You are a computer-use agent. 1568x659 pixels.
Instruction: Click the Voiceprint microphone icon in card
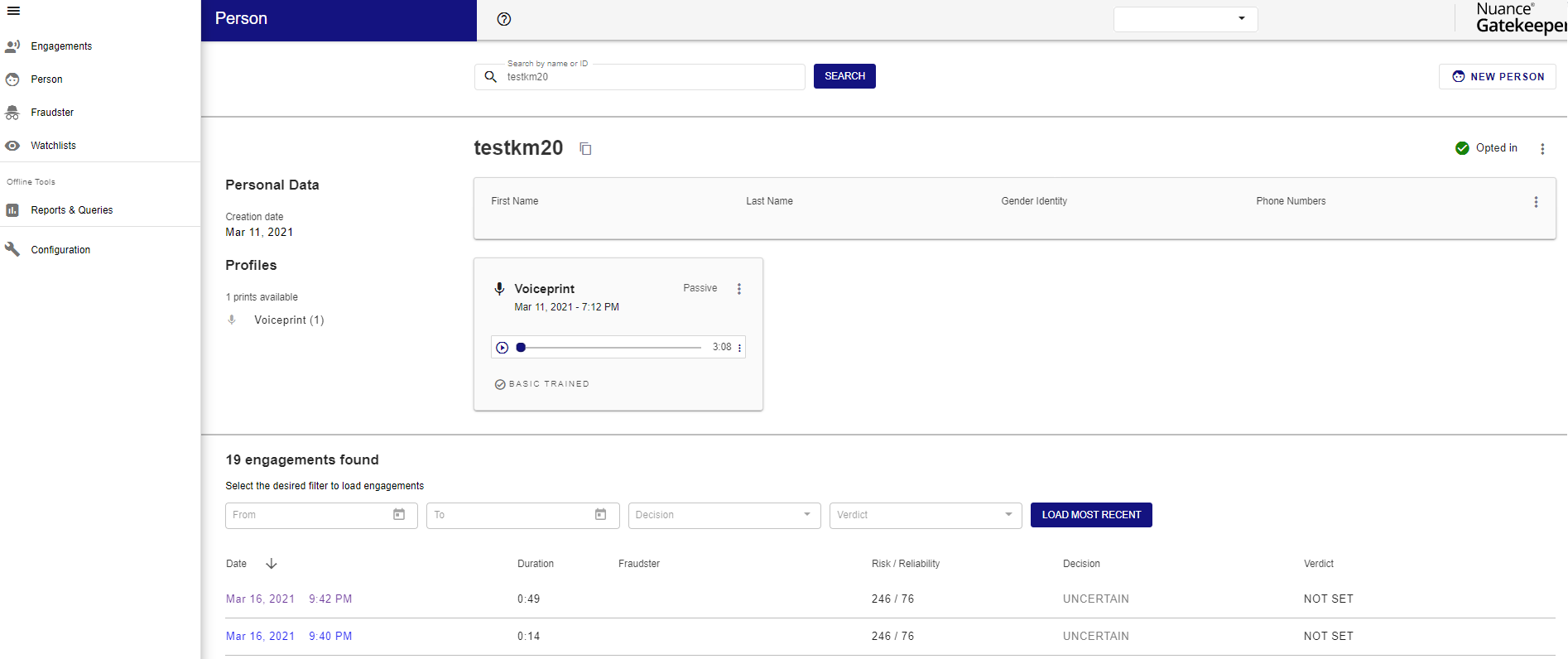click(x=499, y=289)
